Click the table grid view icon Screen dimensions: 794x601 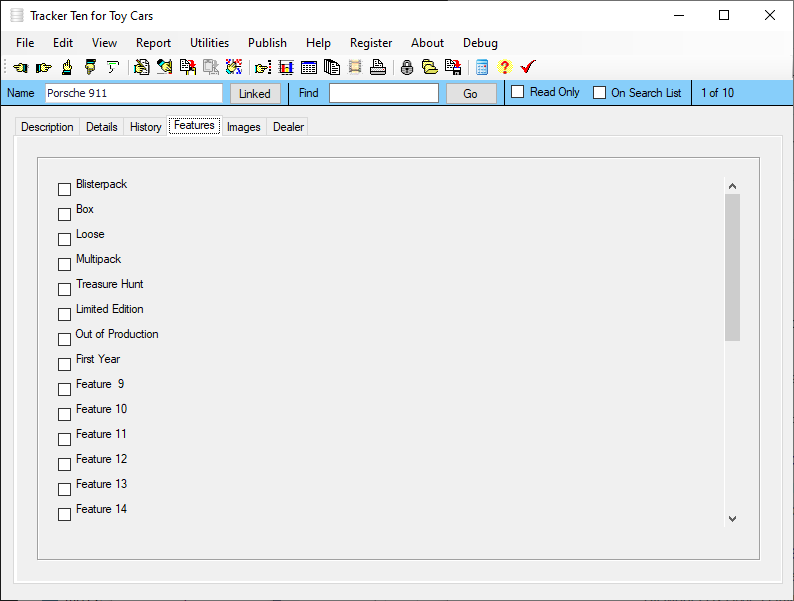[309, 67]
